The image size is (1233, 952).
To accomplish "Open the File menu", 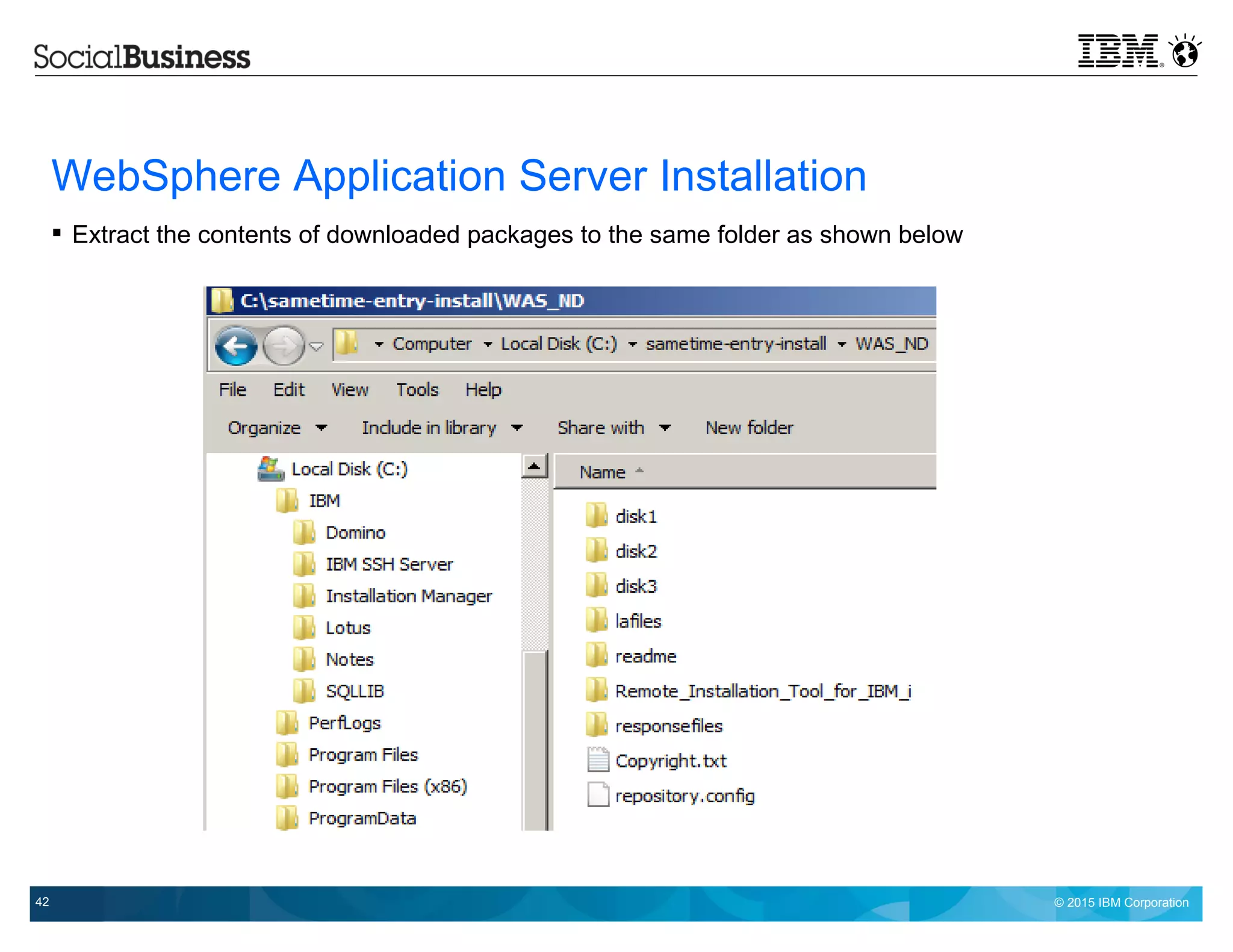I will [x=232, y=390].
